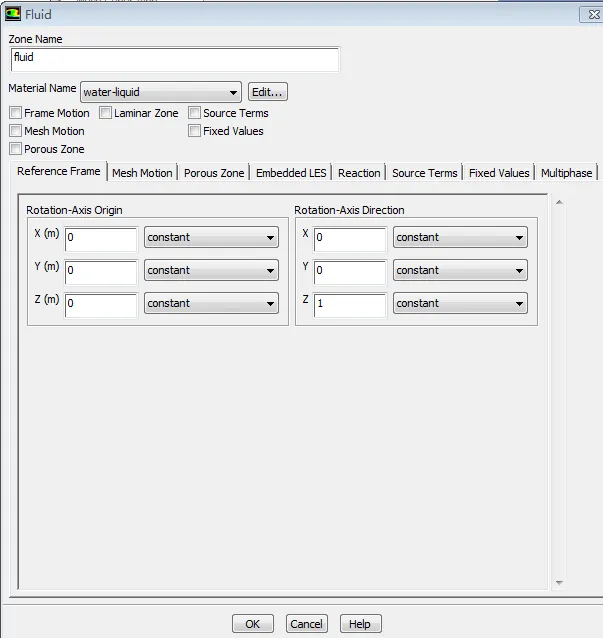Click the Edit... material button
The width and height of the screenshot is (603, 638).
click(x=267, y=92)
